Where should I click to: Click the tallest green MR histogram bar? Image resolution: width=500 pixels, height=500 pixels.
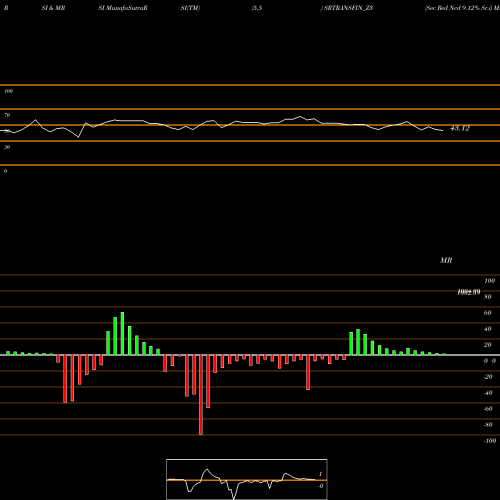pyautogui.click(x=122, y=333)
